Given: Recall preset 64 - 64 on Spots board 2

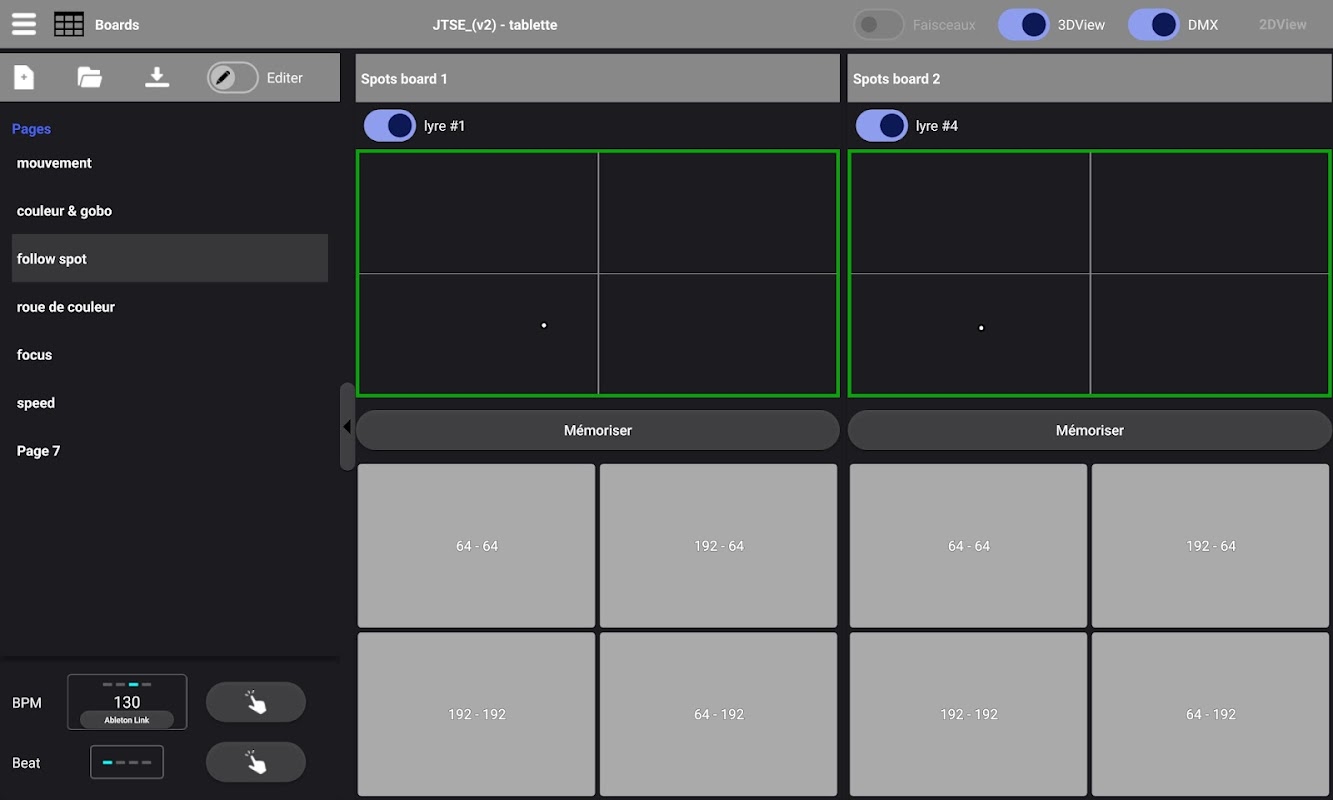Looking at the screenshot, I should click(969, 546).
